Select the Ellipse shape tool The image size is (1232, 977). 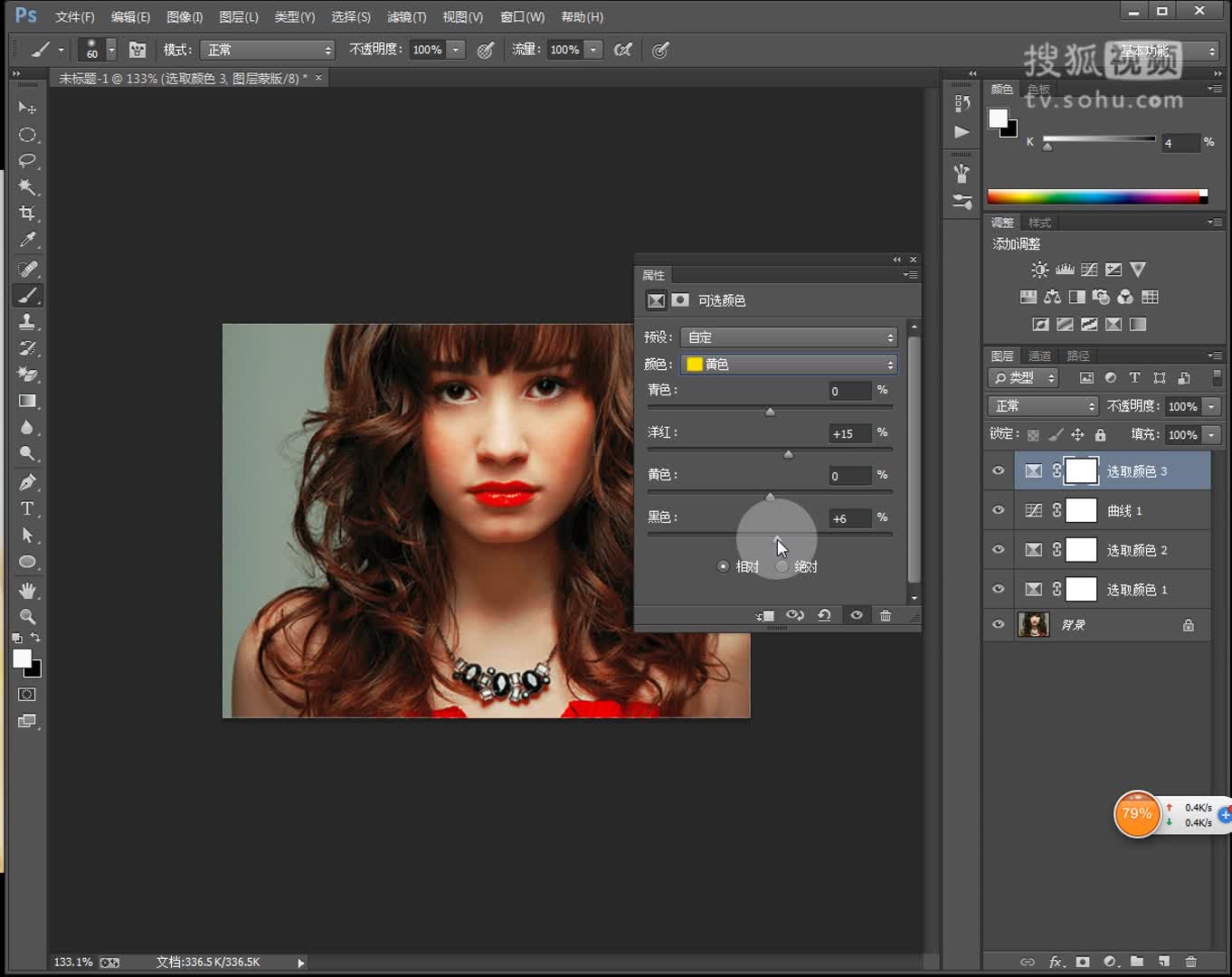(x=27, y=562)
